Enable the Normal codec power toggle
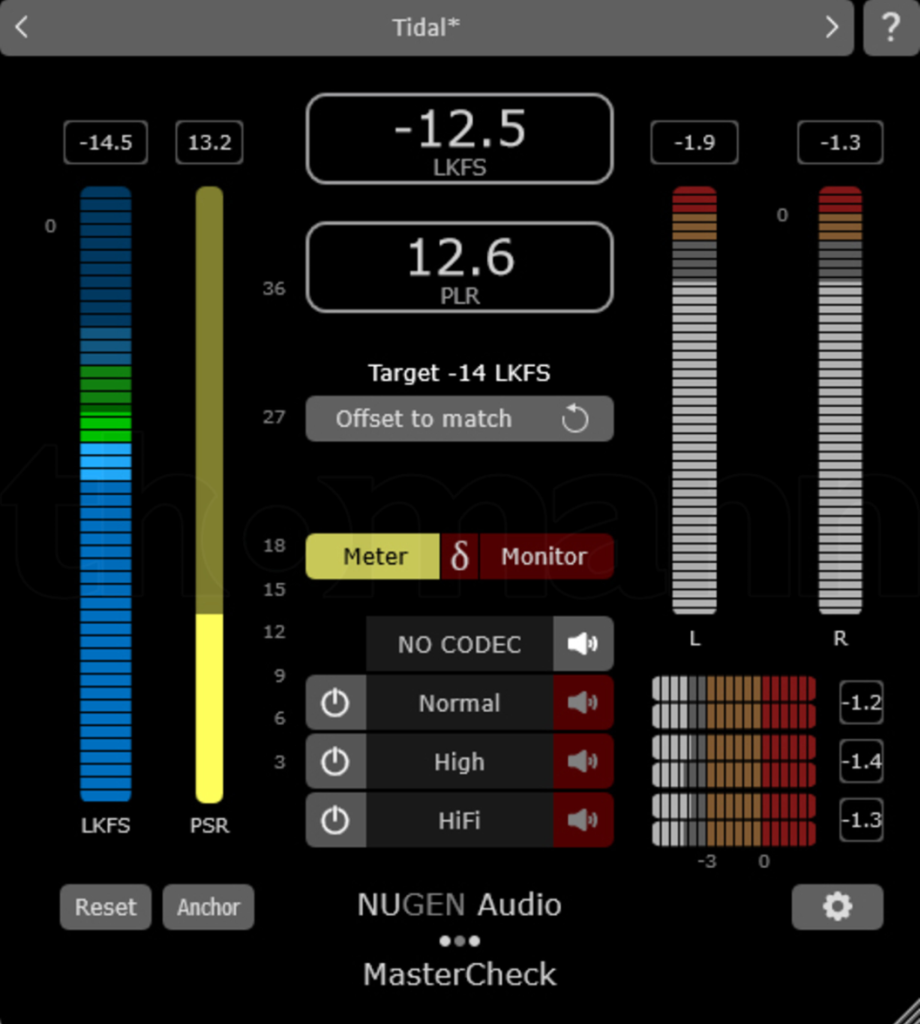920x1024 pixels. pos(336,703)
